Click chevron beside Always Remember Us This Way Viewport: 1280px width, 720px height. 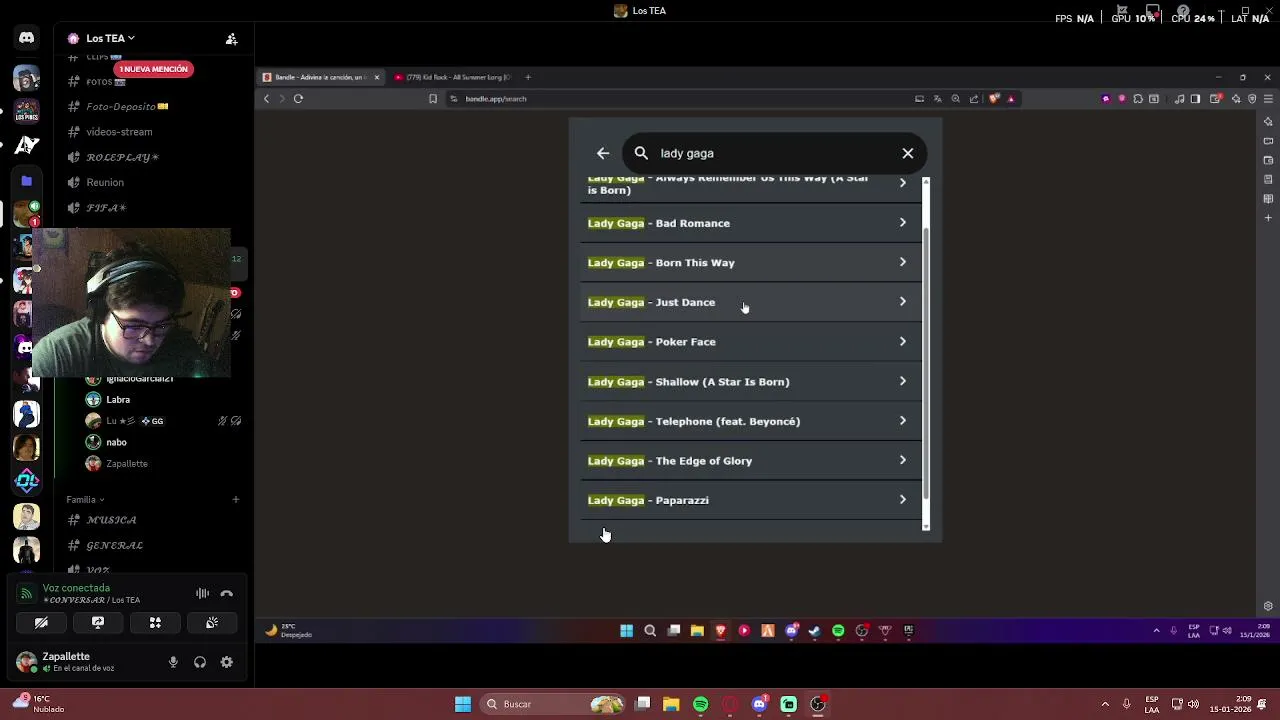tap(902, 183)
